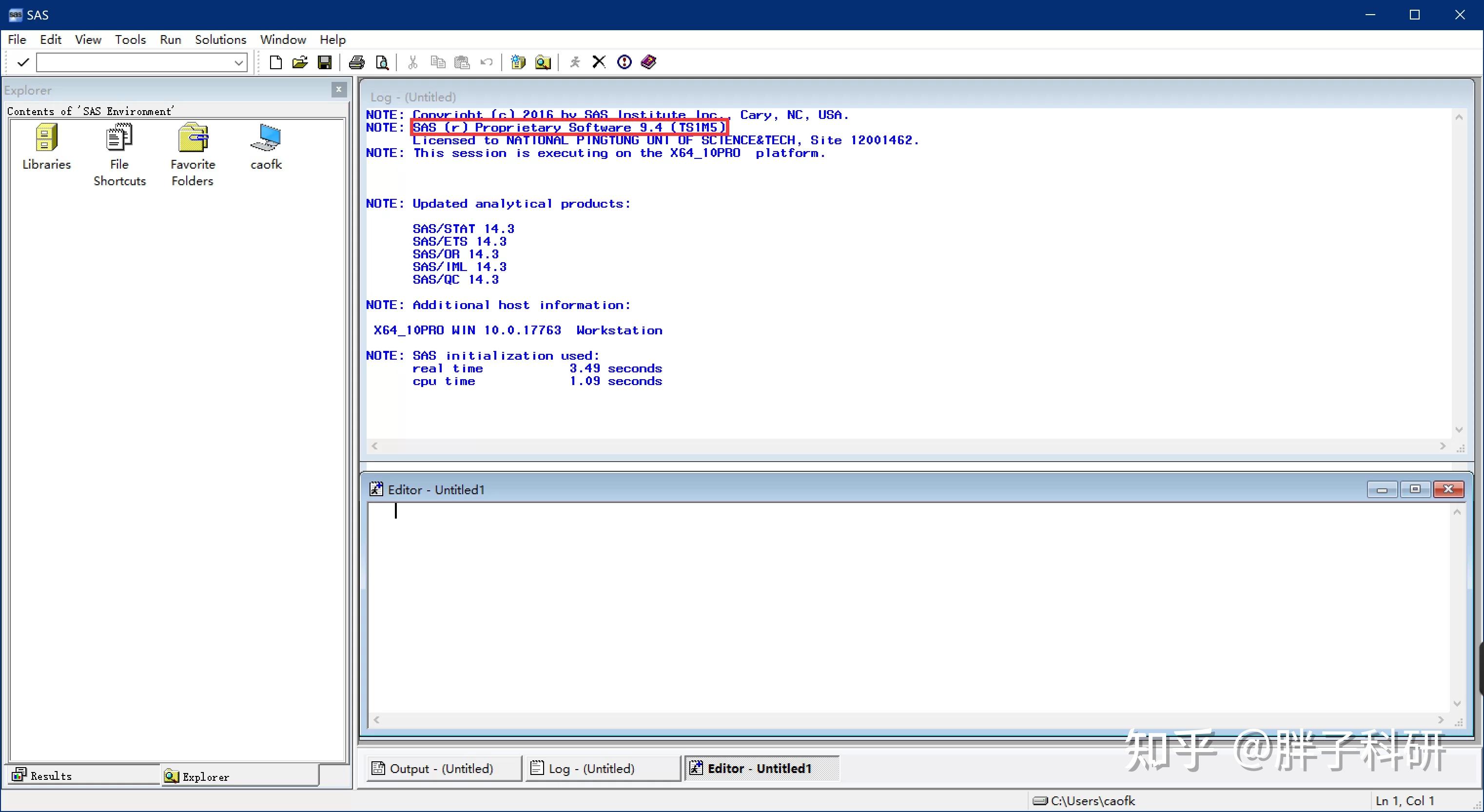This screenshot has height=812, width=1484.
Task: Click the Clear All X icon
Action: pyautogui.click(x=599, y=62)
